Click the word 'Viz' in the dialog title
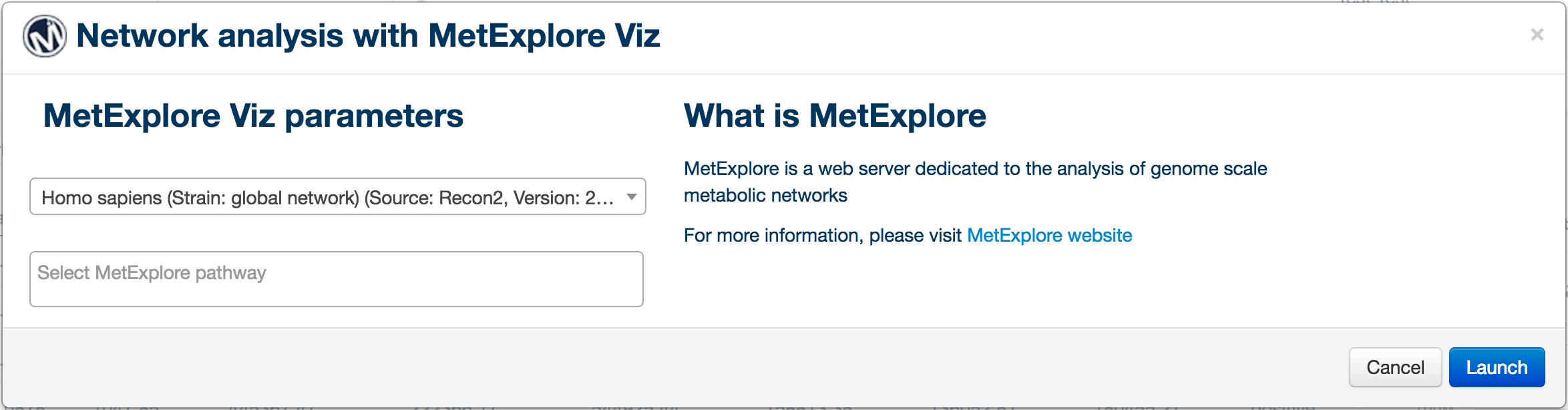 coord(637,35)
